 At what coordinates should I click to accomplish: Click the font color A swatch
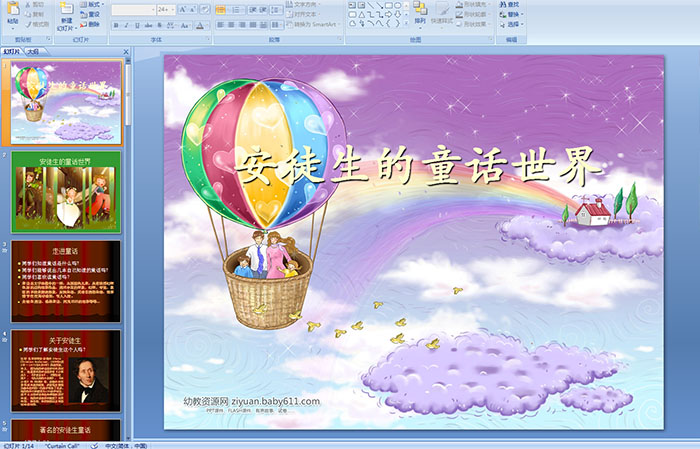200,25
